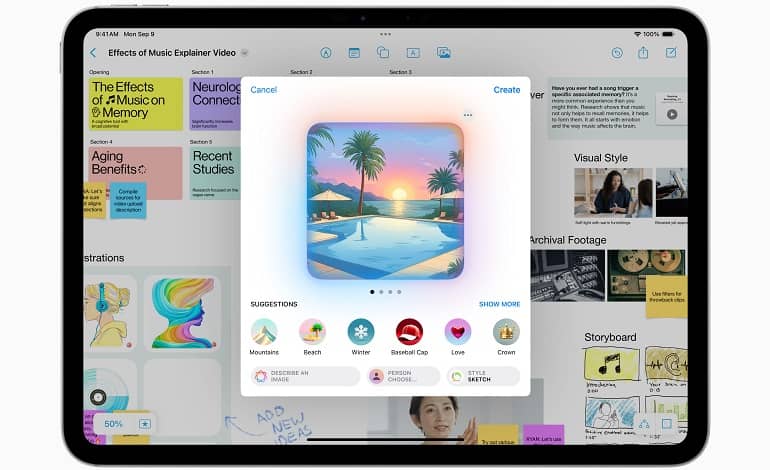Select blue 'Compile sources' sticky note

128,200
